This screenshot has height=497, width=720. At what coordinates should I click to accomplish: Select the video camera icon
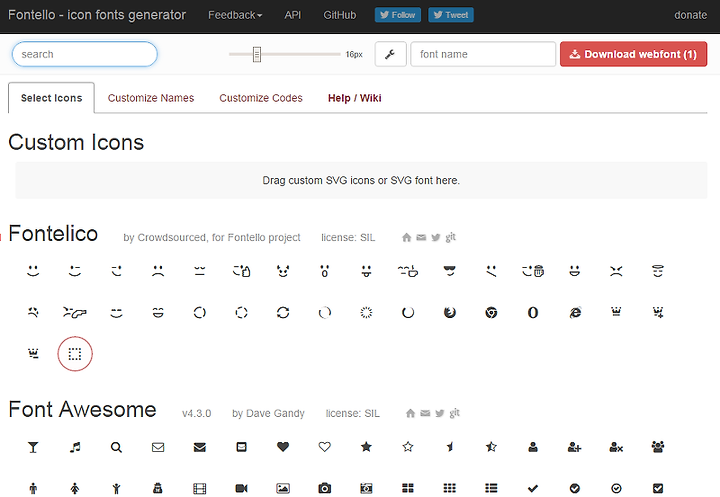pyautogui.click(x=241, y=488)
